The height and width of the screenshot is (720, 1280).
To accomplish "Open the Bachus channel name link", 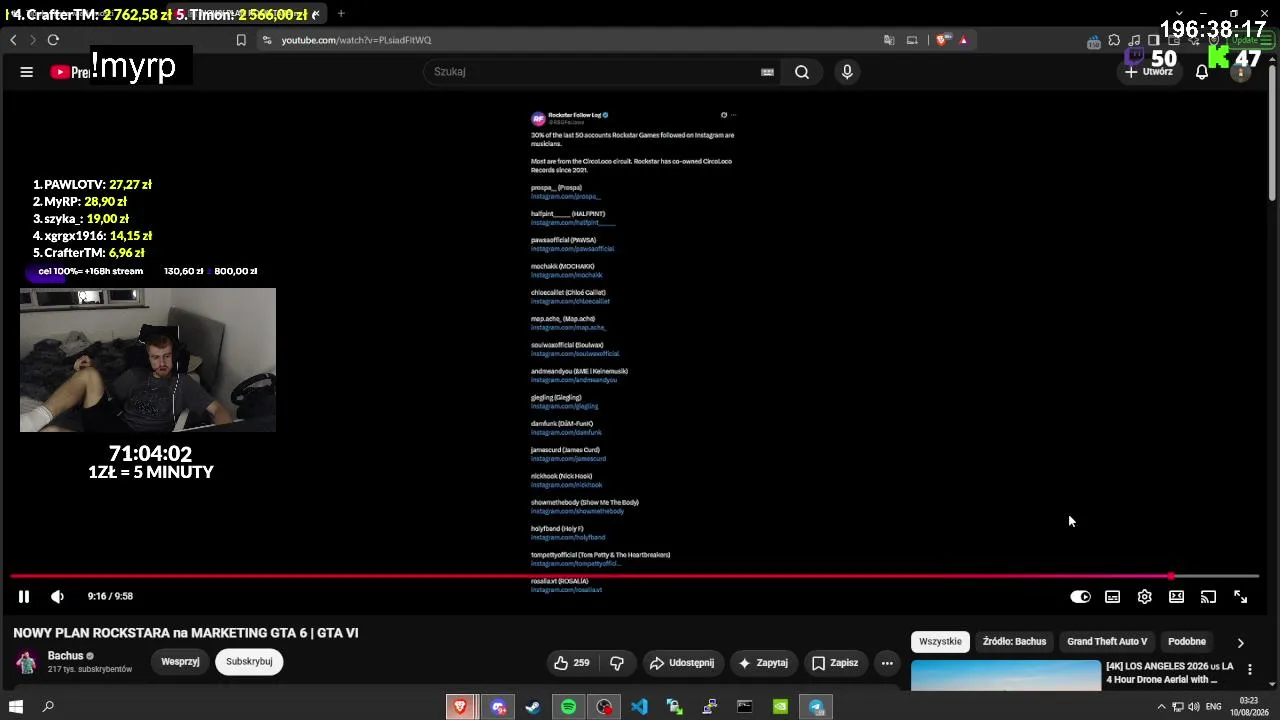I will [65, 656].
